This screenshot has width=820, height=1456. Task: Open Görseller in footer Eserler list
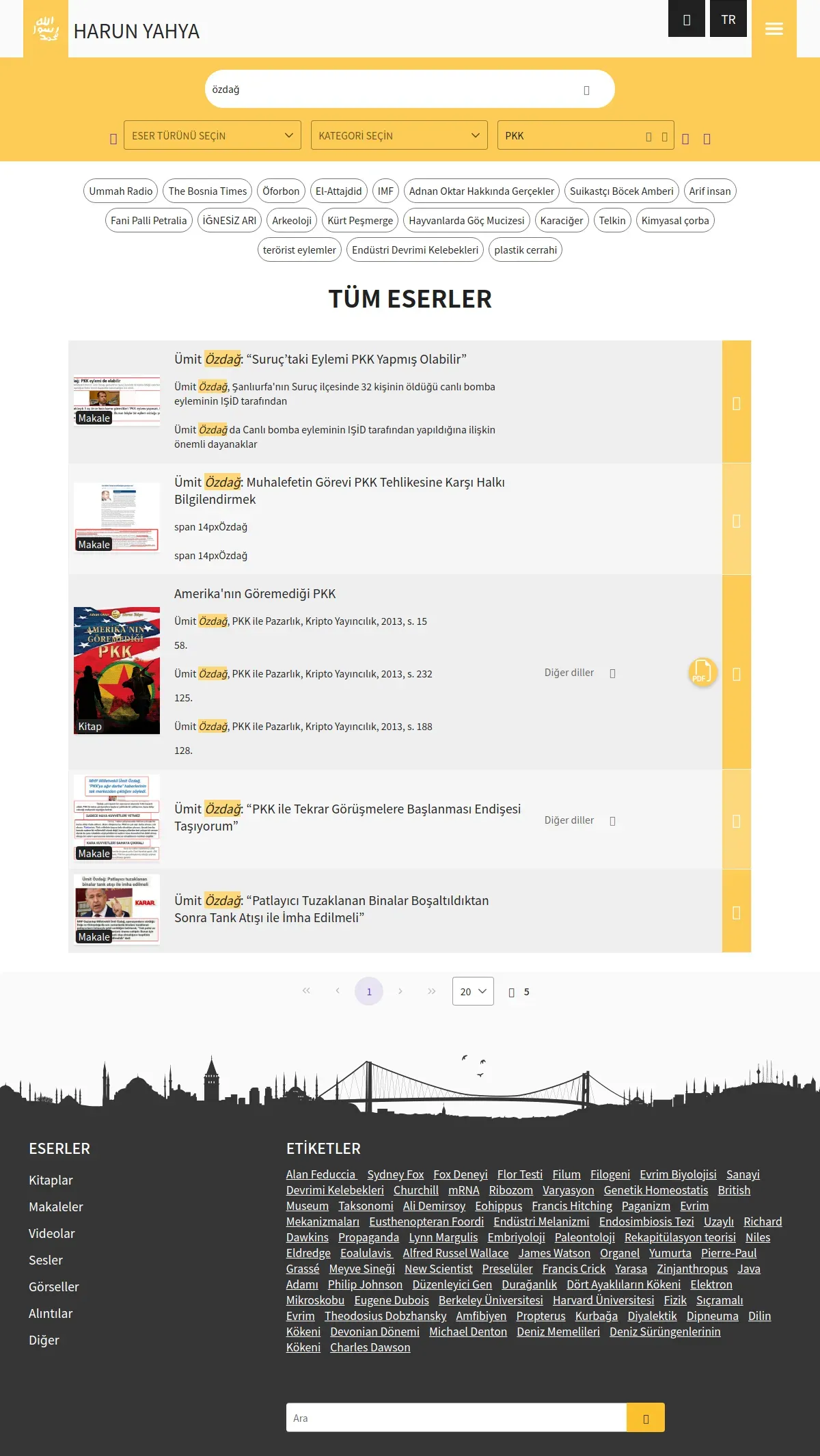coord(54,1287)
